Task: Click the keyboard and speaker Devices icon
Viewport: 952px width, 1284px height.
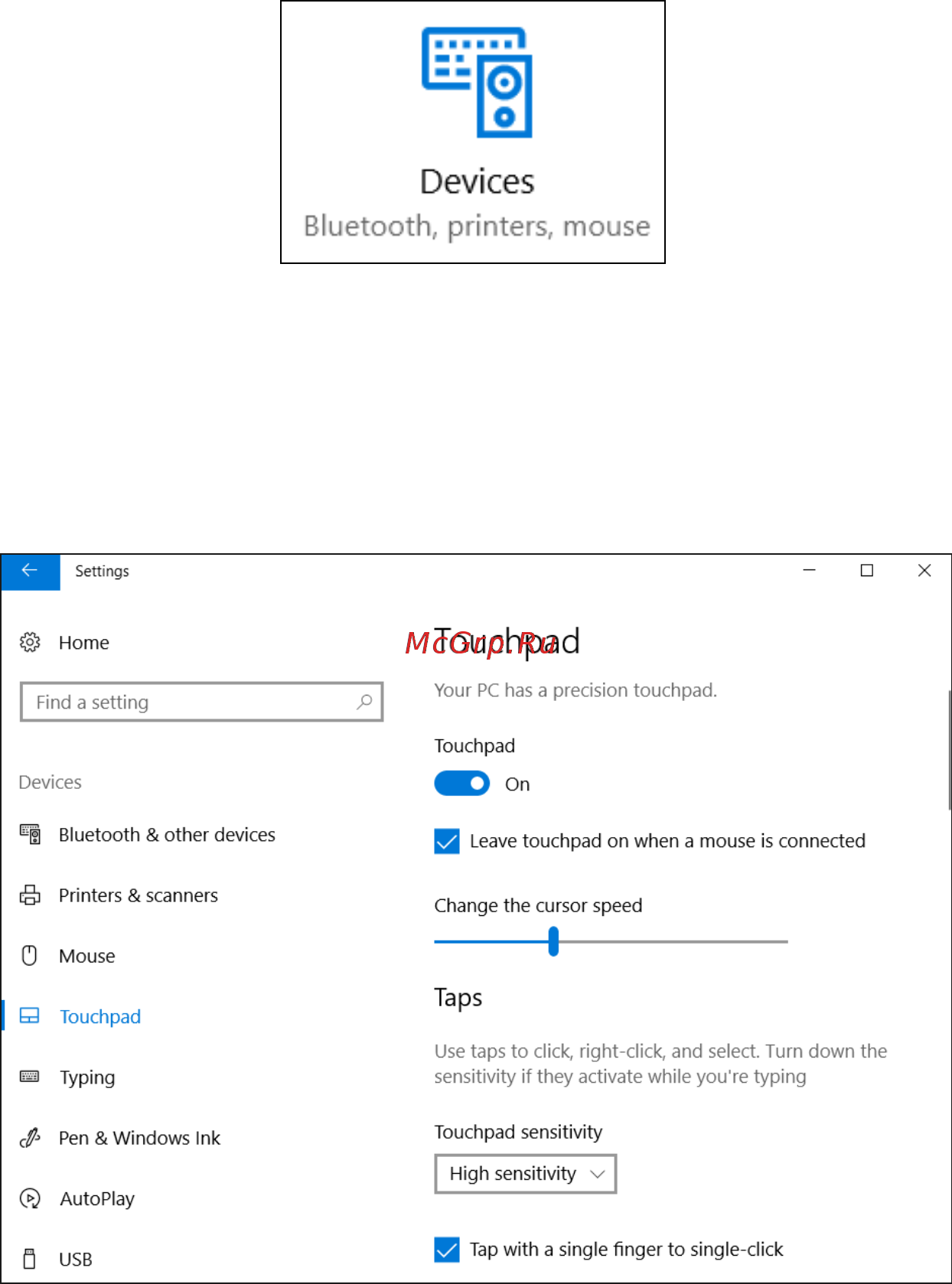Action: 478,83
